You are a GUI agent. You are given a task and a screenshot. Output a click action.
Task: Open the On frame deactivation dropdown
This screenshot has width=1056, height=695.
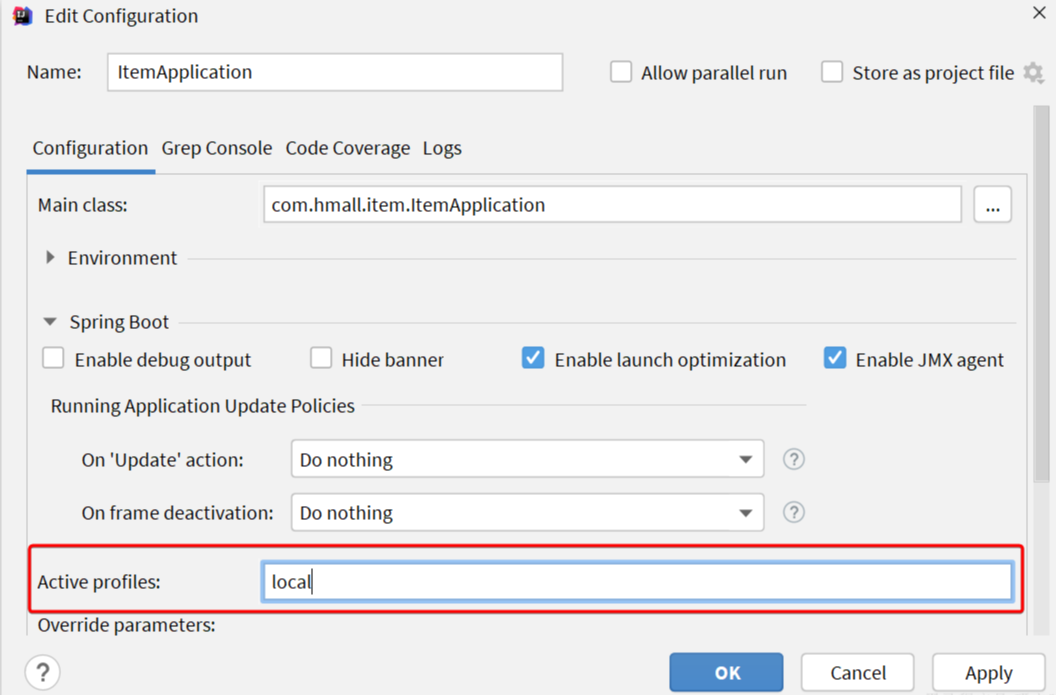click(527, 512)
